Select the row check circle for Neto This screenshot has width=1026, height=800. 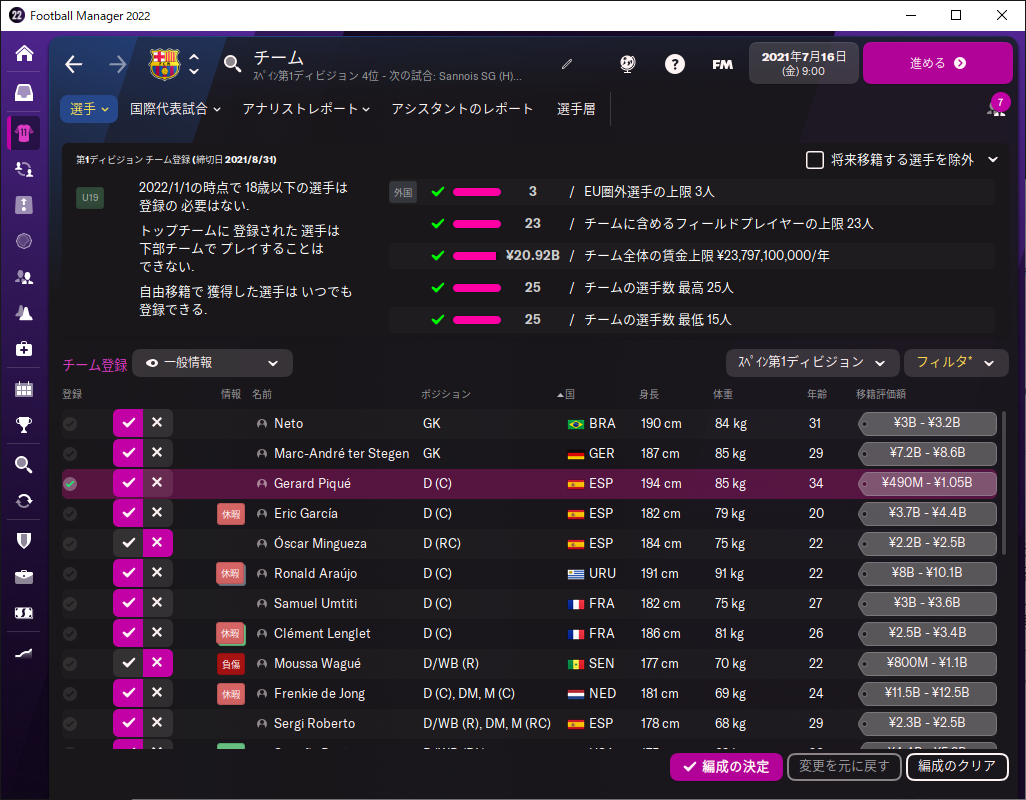70,424
